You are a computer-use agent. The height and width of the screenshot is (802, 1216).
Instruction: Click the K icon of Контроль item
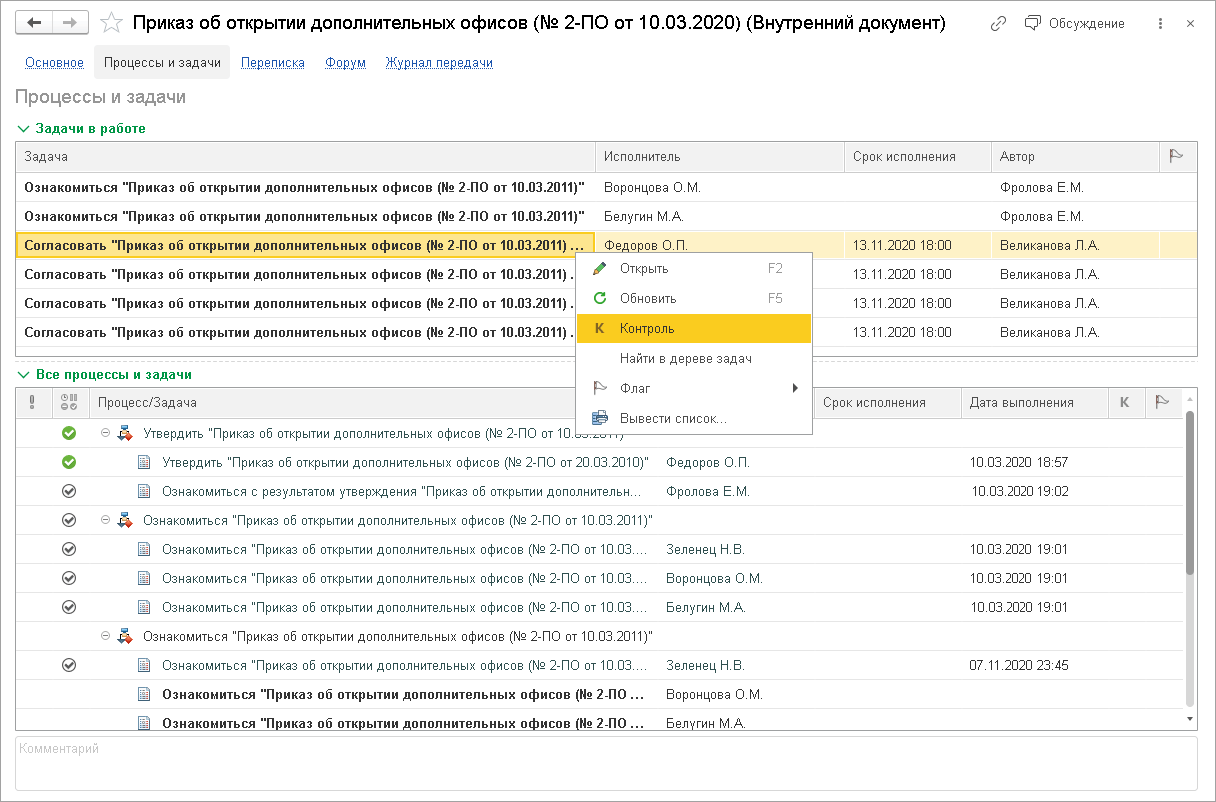click(x=599, y=328)
